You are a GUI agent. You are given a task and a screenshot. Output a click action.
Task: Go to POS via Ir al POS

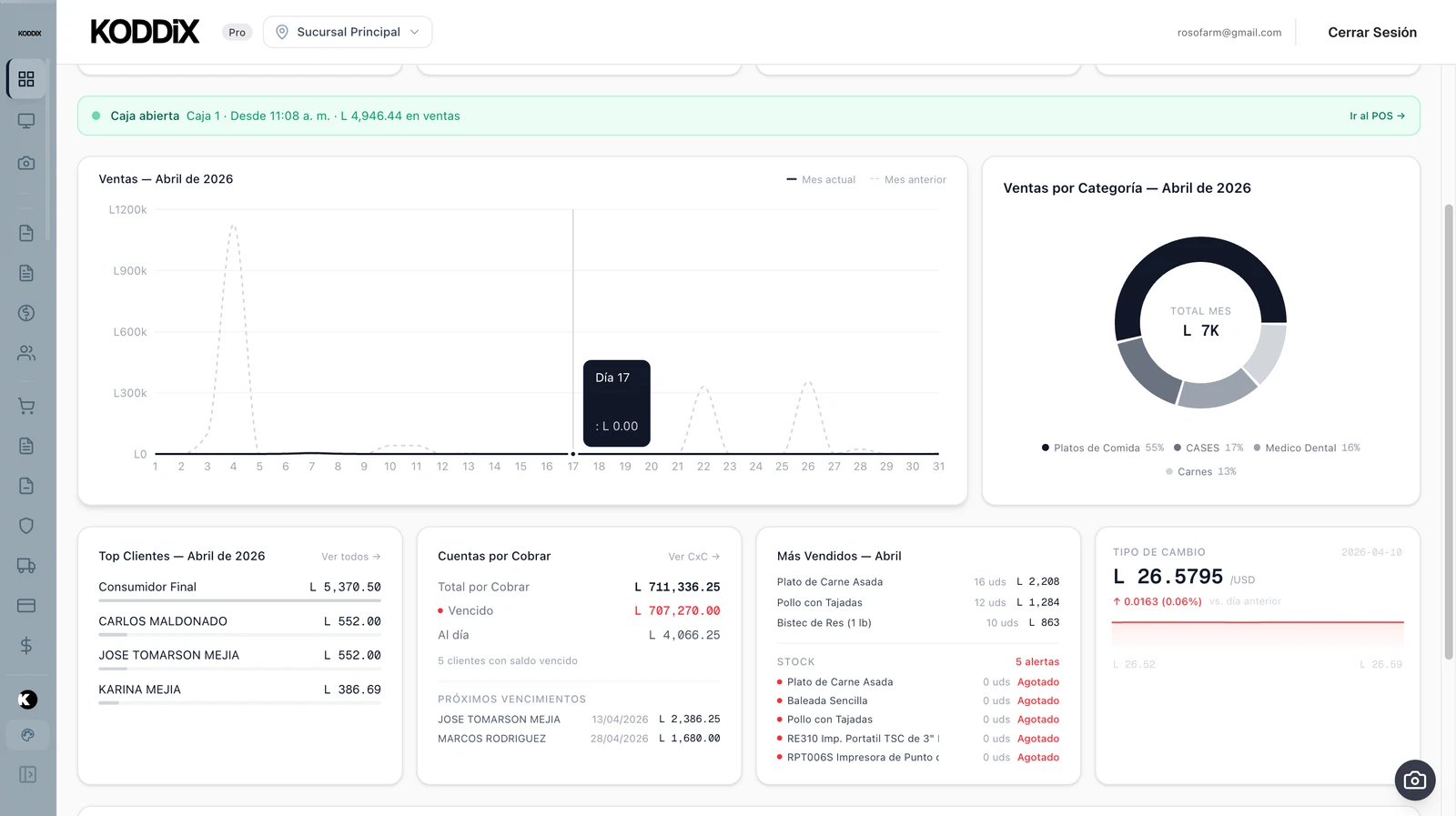pyautogui.click(x=1377, y=116)
